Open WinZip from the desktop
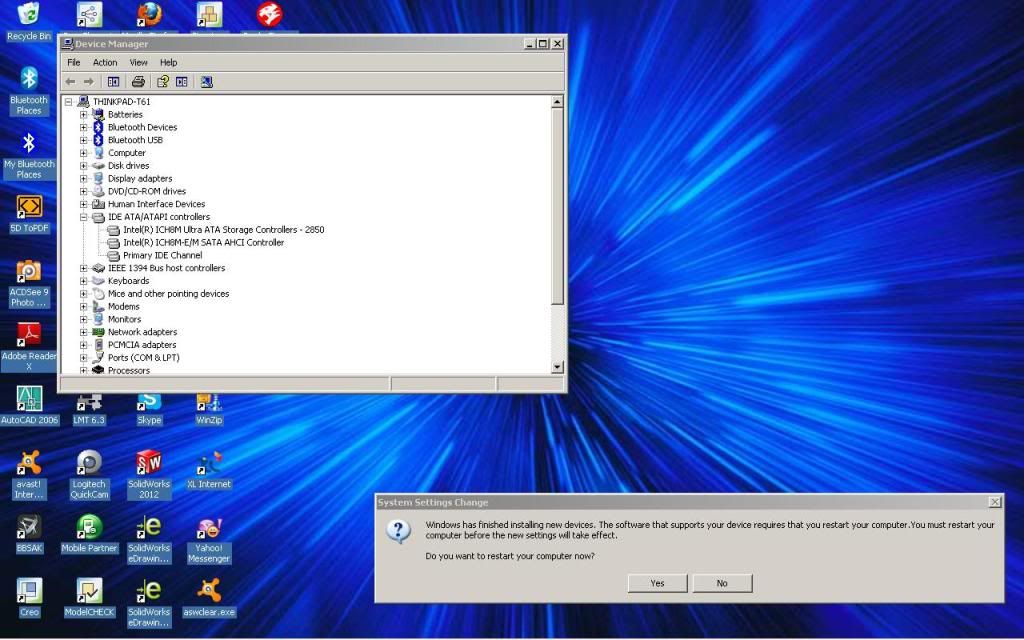The height and width of the screenshot is (640, 1024). point(208,405)
